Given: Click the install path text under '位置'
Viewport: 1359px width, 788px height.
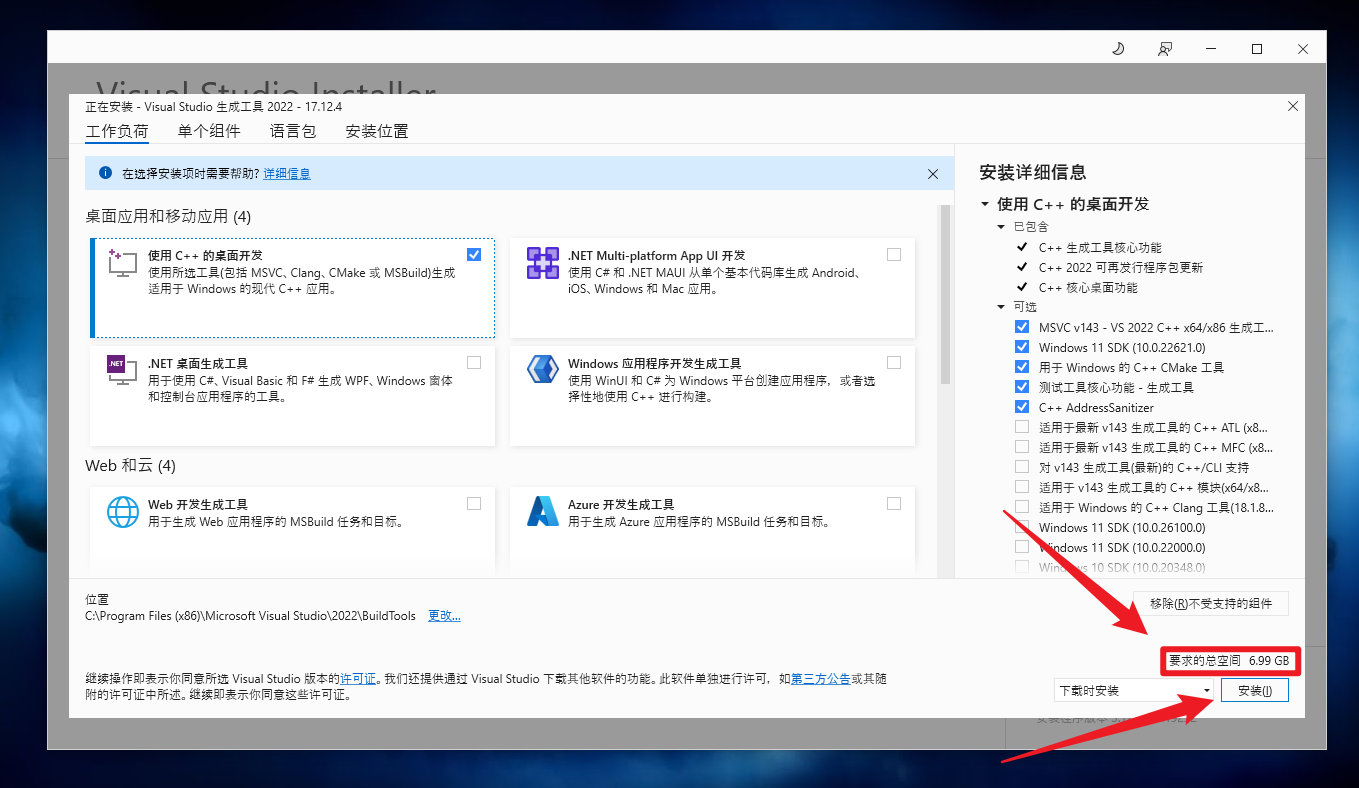Looking at the screenshot, I should [250, 616].
